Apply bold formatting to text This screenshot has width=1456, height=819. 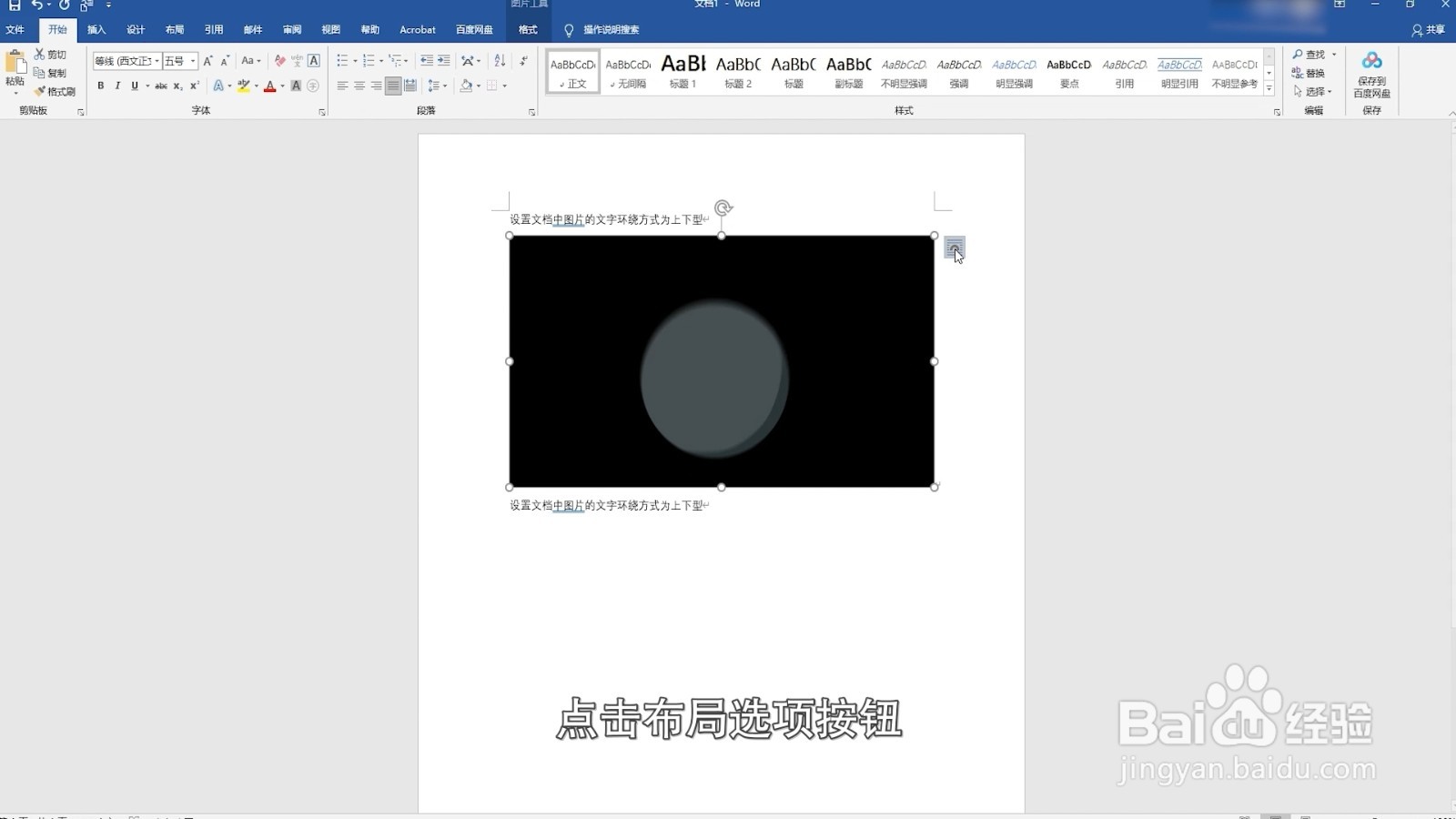pyautogui.click(x=100, y=86)
